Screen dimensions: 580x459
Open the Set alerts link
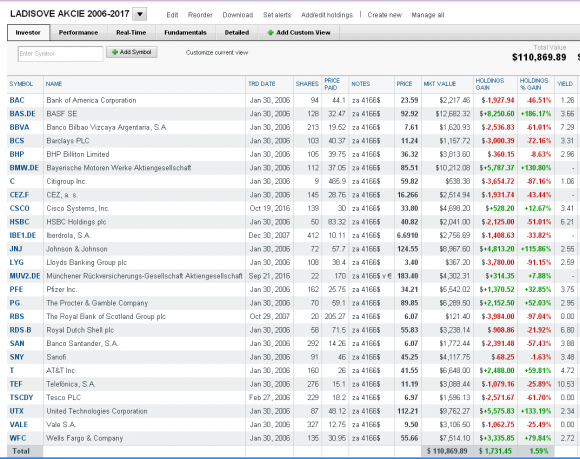pyautogui.click(x=277, y=15)
